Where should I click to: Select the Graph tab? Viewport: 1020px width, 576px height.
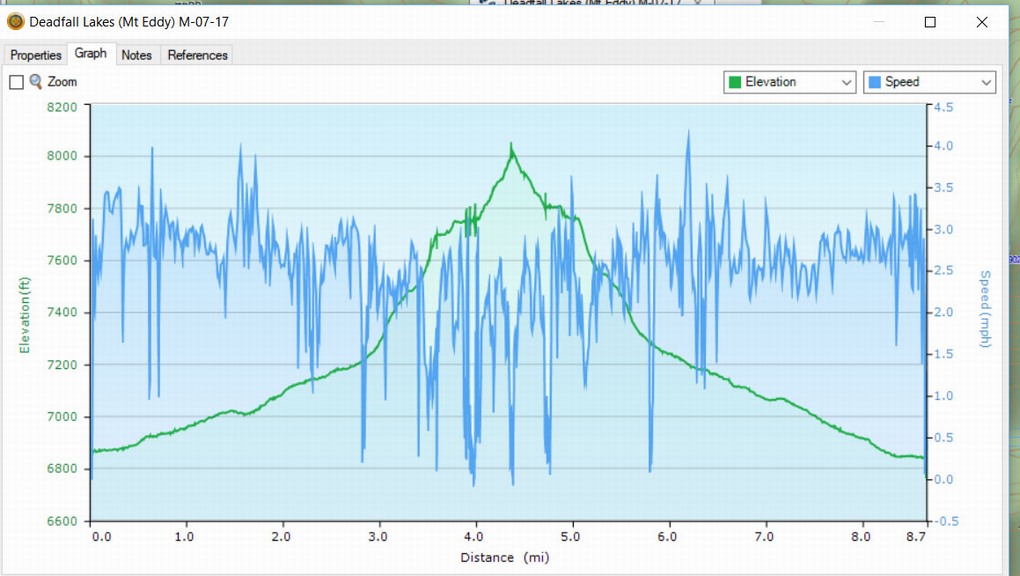91,54
